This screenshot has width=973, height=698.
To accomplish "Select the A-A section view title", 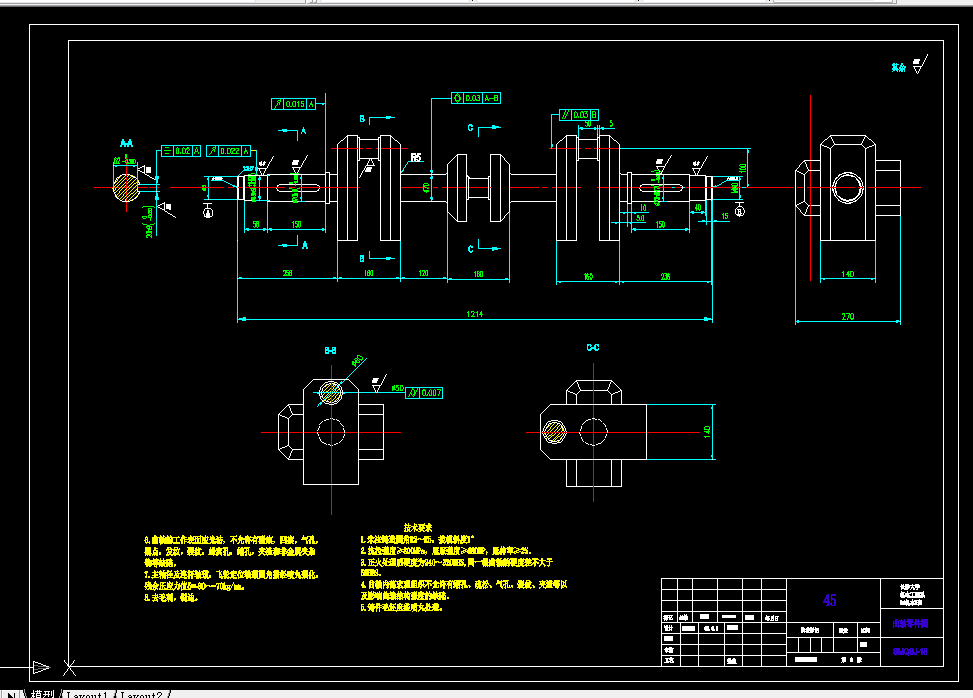I will tap(127, 143).
